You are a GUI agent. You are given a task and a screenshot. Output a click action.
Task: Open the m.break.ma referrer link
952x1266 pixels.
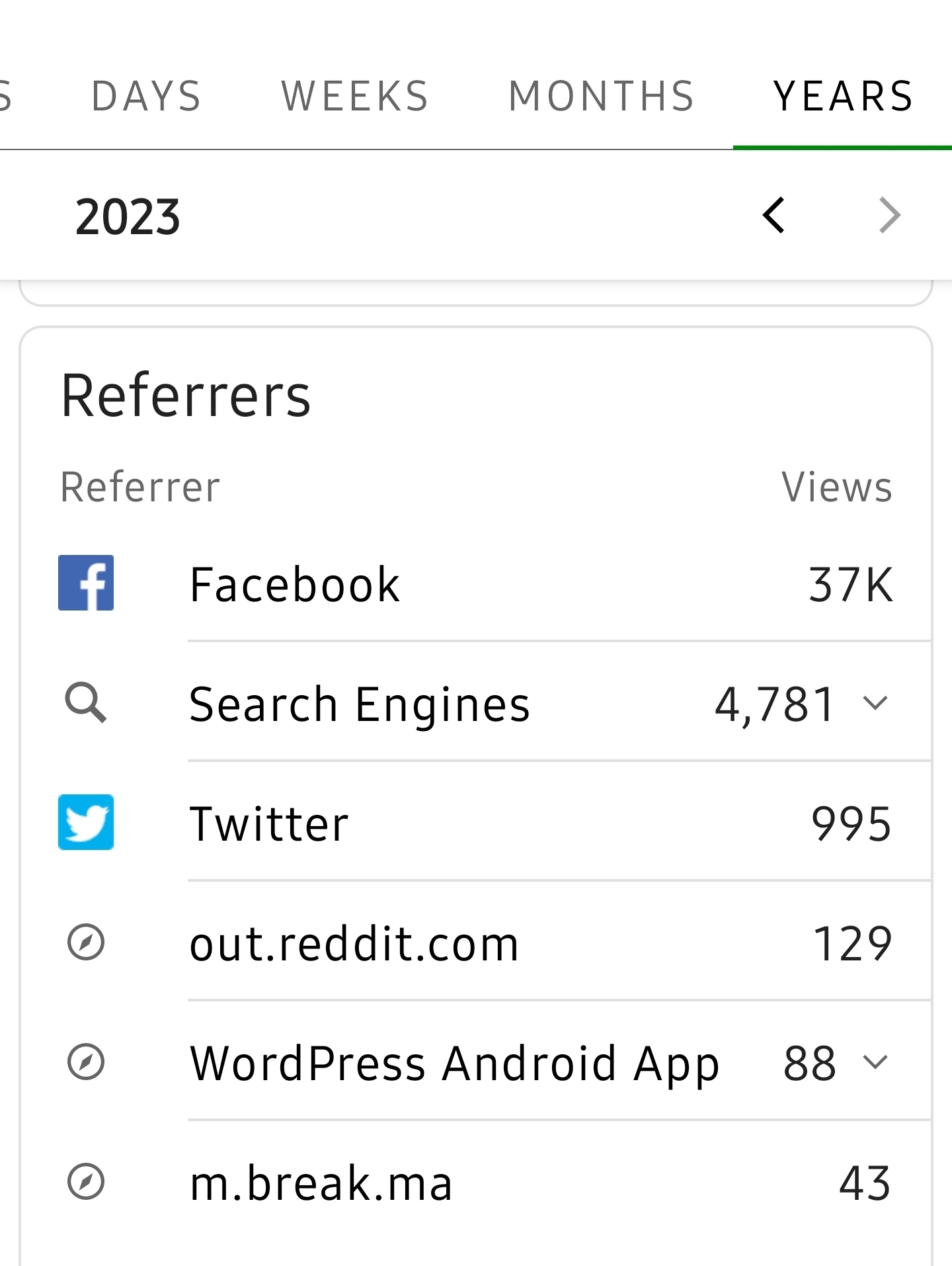[x=321, y=1183]
